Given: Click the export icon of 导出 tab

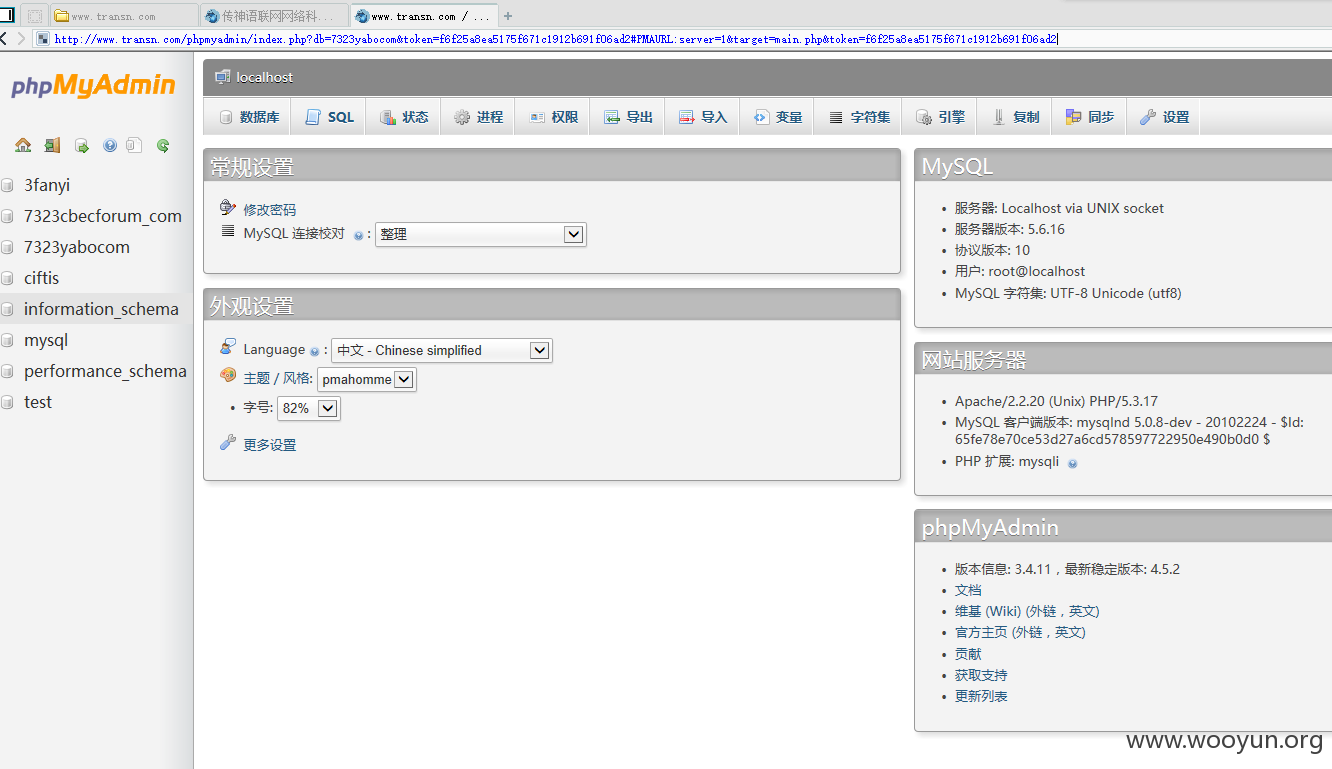Looking at the screenshot, I should point(612,117).
